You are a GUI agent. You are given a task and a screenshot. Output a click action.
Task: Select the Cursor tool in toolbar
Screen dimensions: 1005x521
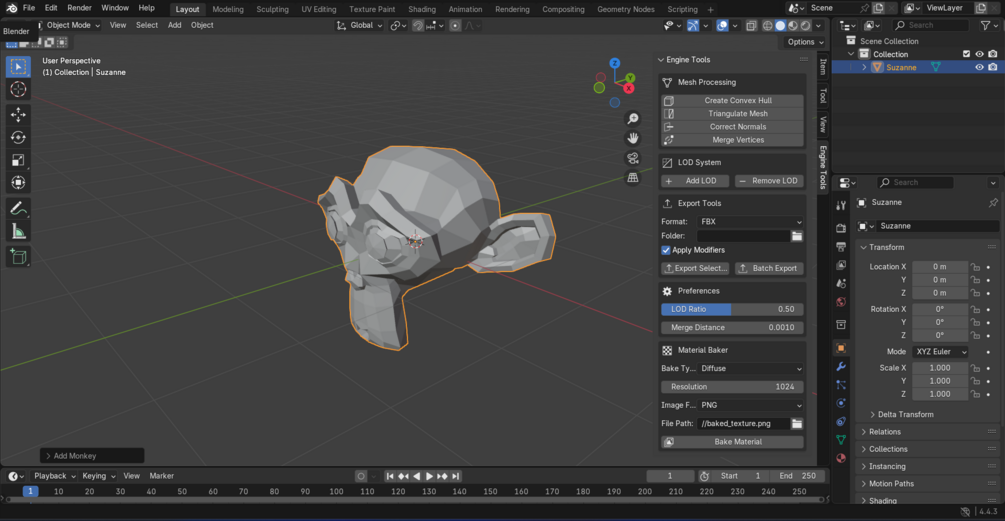coord(18,89)
